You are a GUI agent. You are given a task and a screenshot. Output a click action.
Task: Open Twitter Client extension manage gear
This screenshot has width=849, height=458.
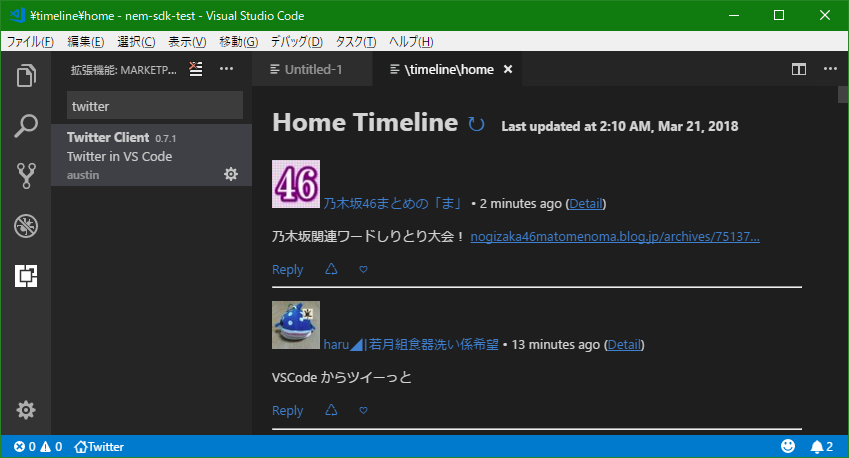(231, 174)
